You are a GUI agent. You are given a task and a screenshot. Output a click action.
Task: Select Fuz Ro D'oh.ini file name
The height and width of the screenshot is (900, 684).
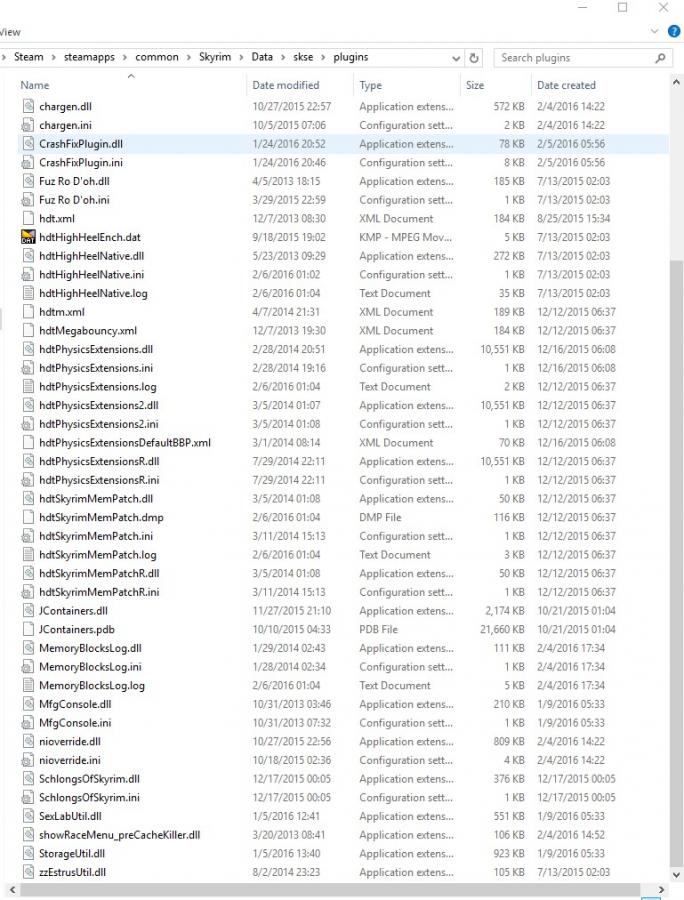pyautogui.click(x=74, y=200)
